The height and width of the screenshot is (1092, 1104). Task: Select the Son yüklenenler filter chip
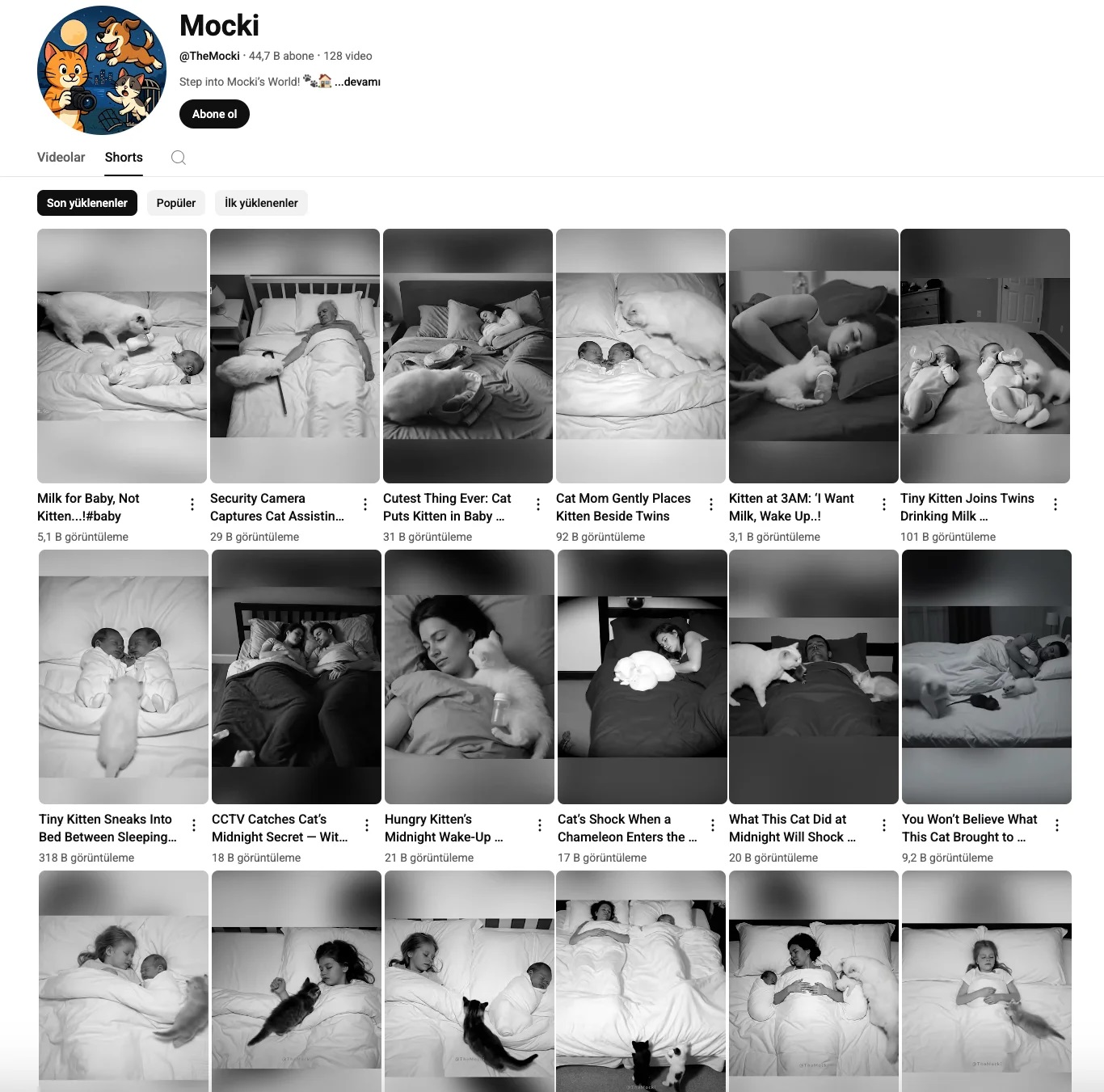coord(87,203)
